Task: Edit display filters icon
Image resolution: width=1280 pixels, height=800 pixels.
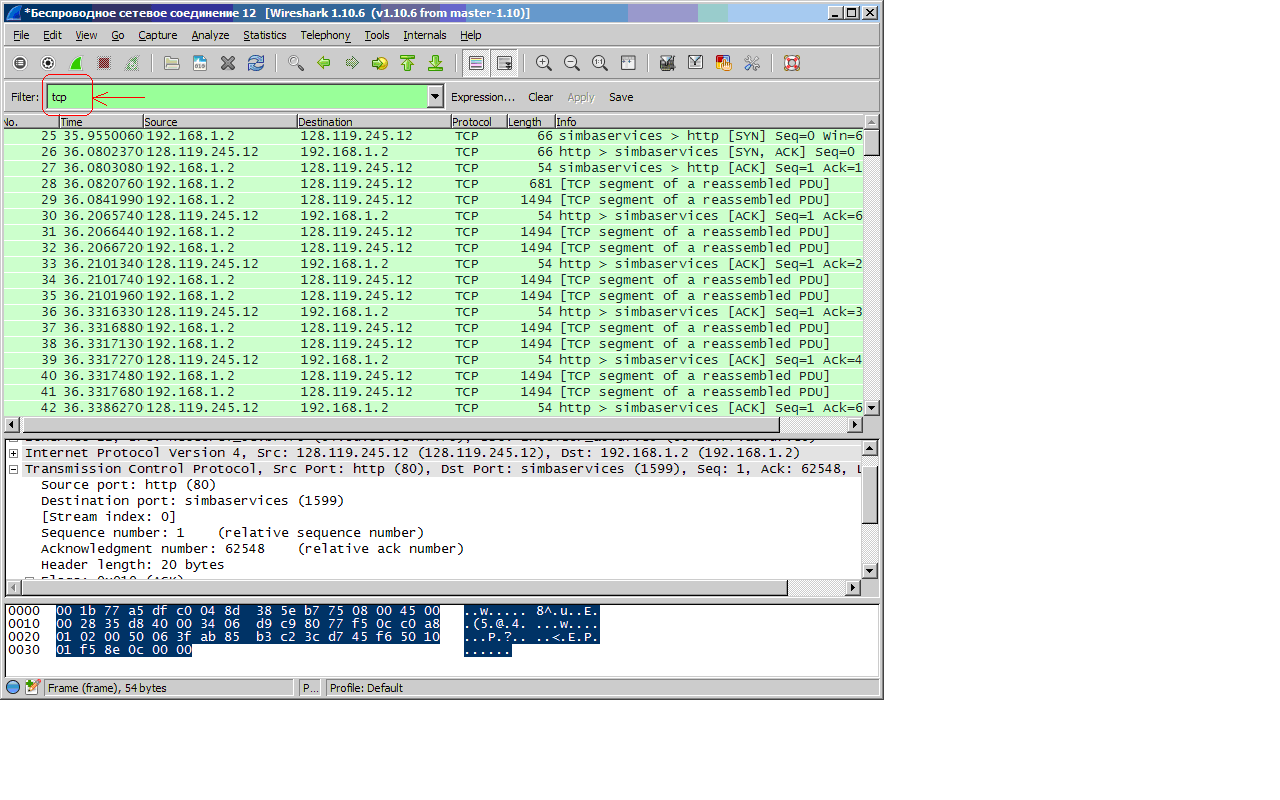Action: click(696, 63)
